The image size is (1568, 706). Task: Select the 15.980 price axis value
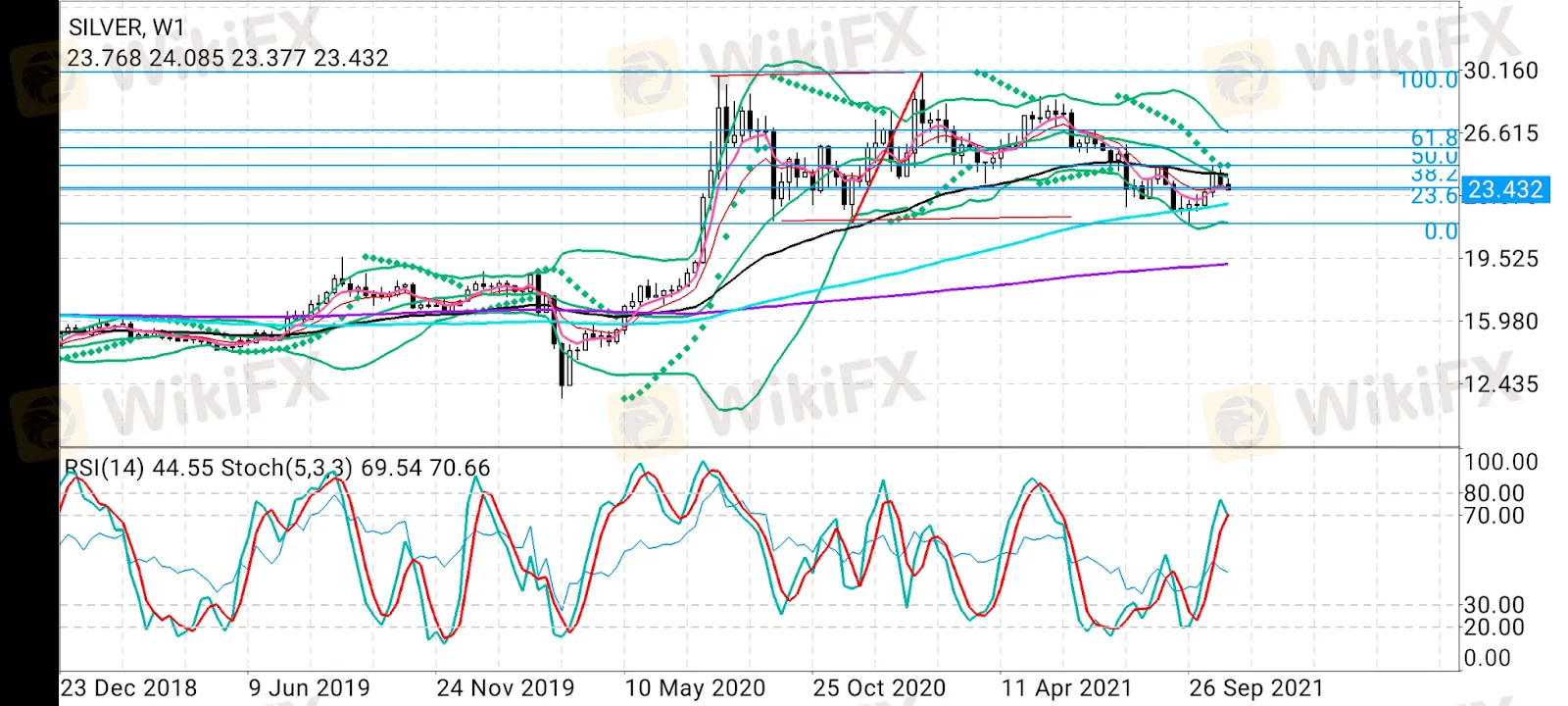tap(1500, 322)
